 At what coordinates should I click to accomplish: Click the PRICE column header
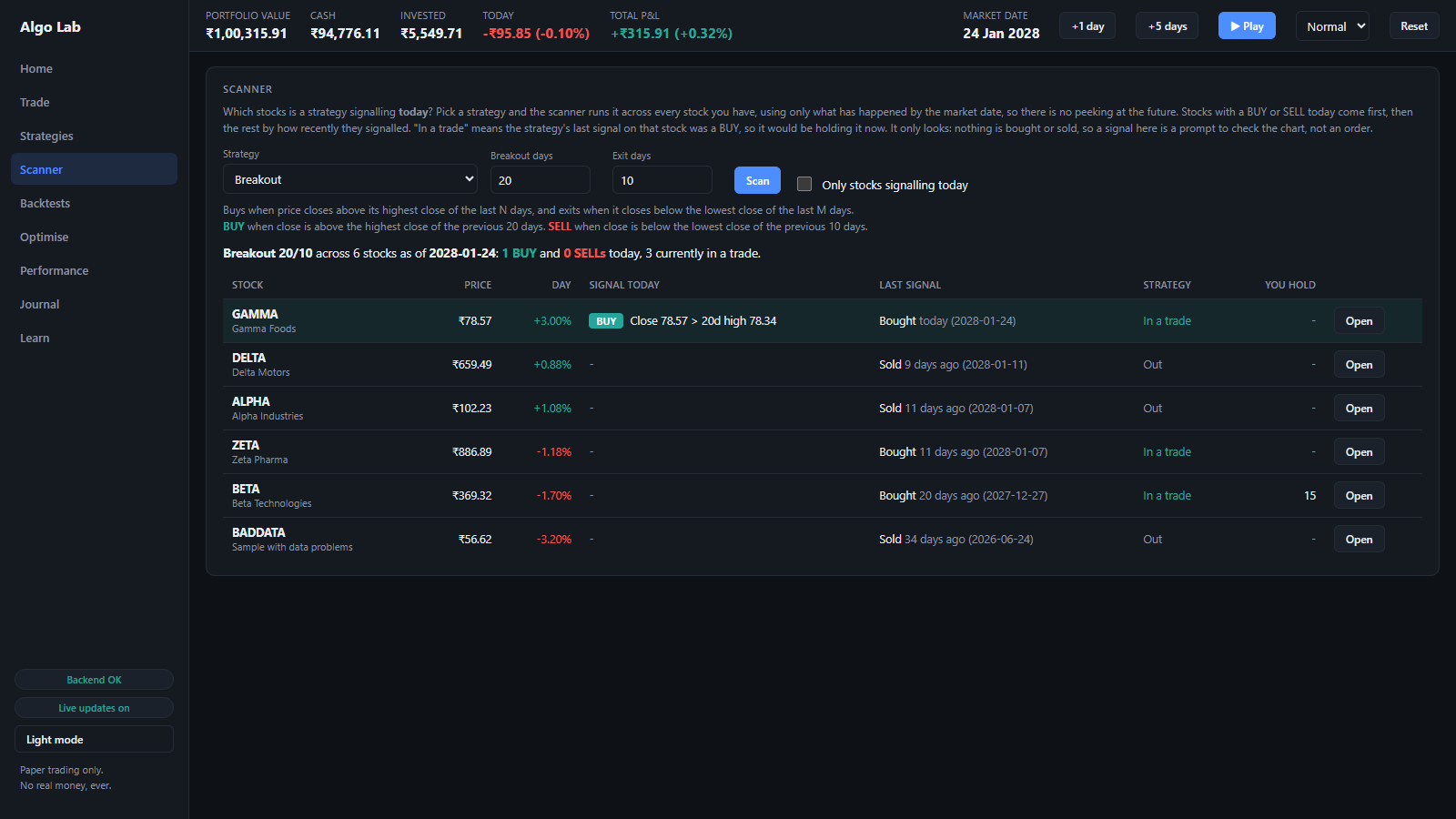point(478,285)
